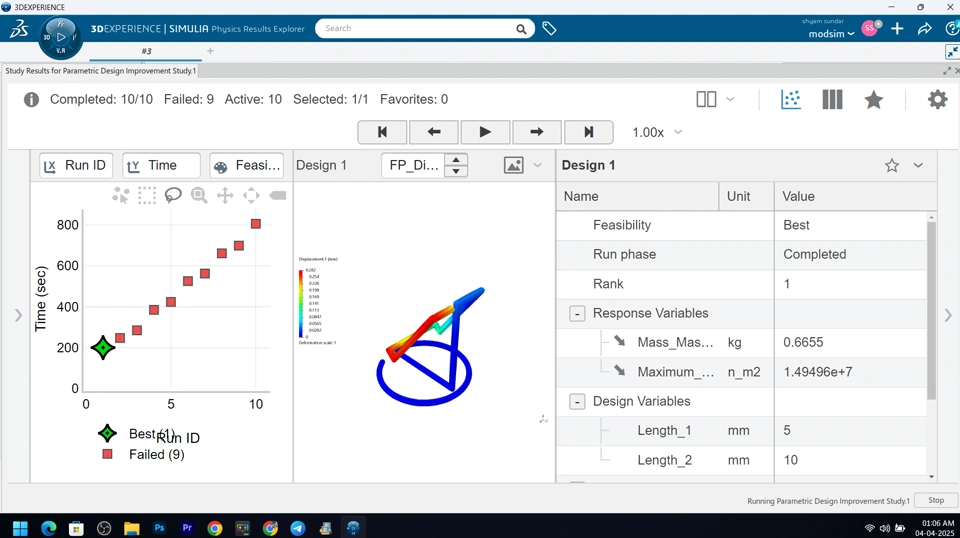
Task: Step down the FP_Di field selector
Action: point(456,171)
